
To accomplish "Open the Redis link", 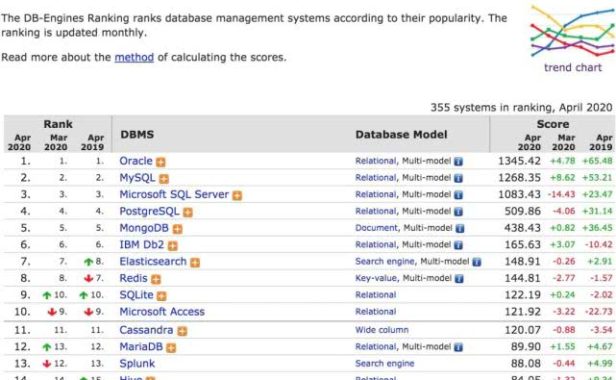I will (x=134, y=278).
